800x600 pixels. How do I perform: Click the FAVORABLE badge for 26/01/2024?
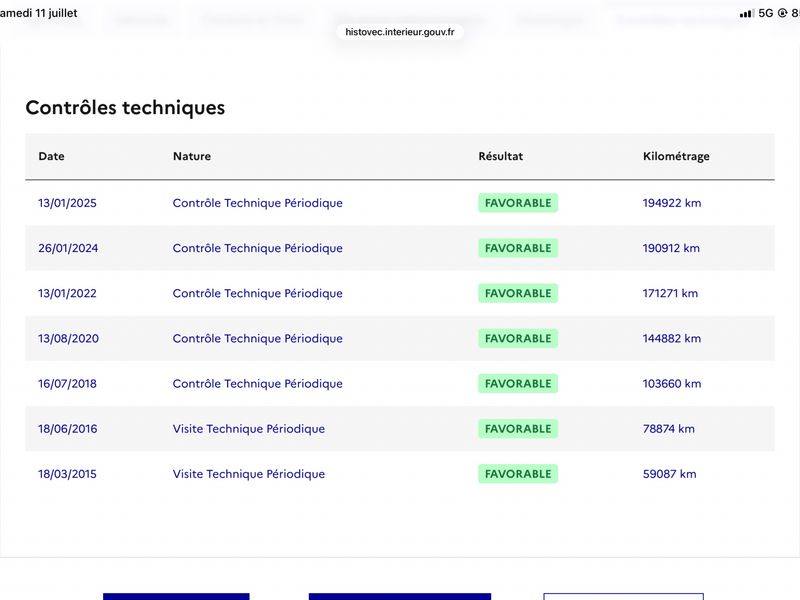[x=518, y=248]
